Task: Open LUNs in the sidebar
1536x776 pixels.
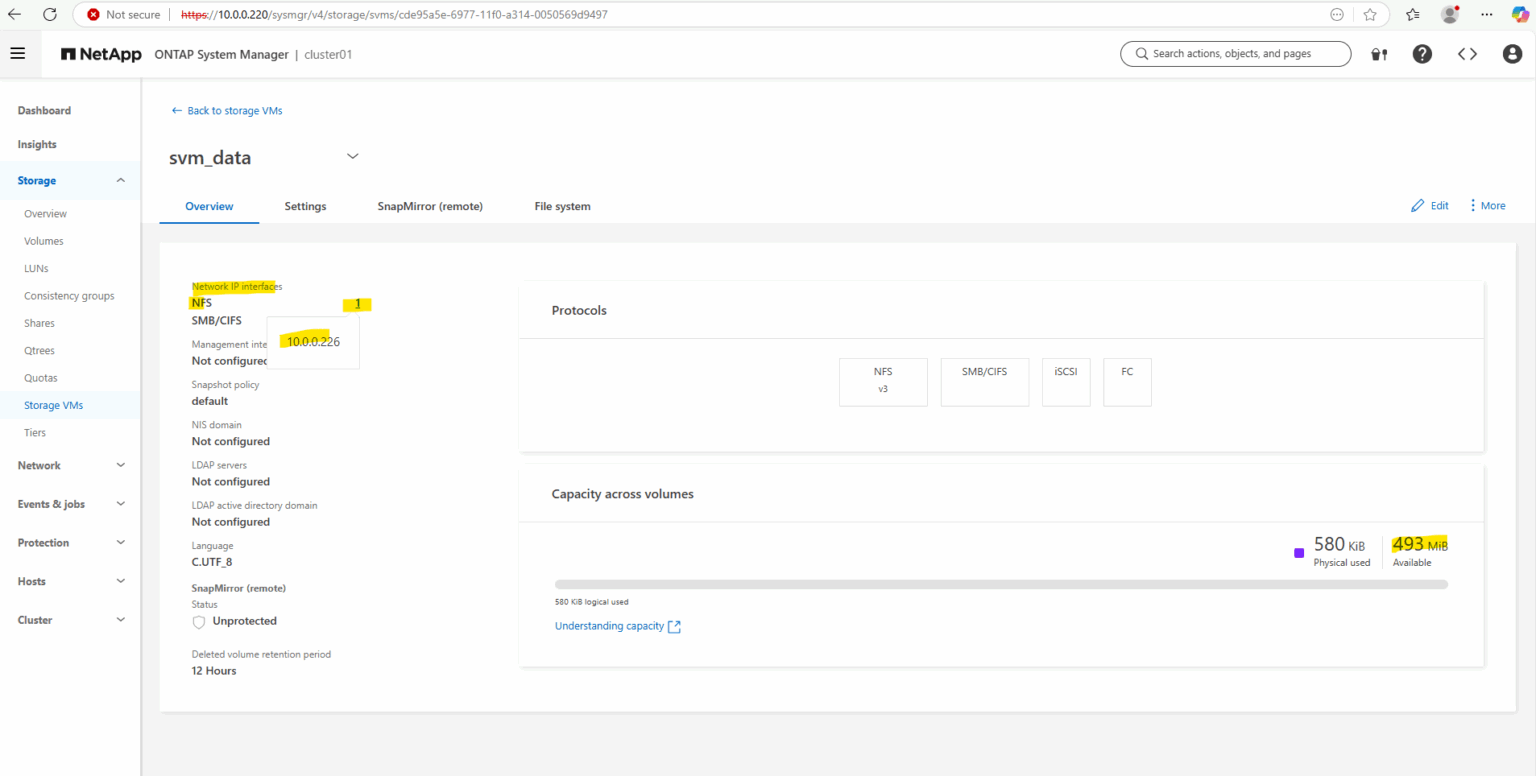Action: coord(36,268)
